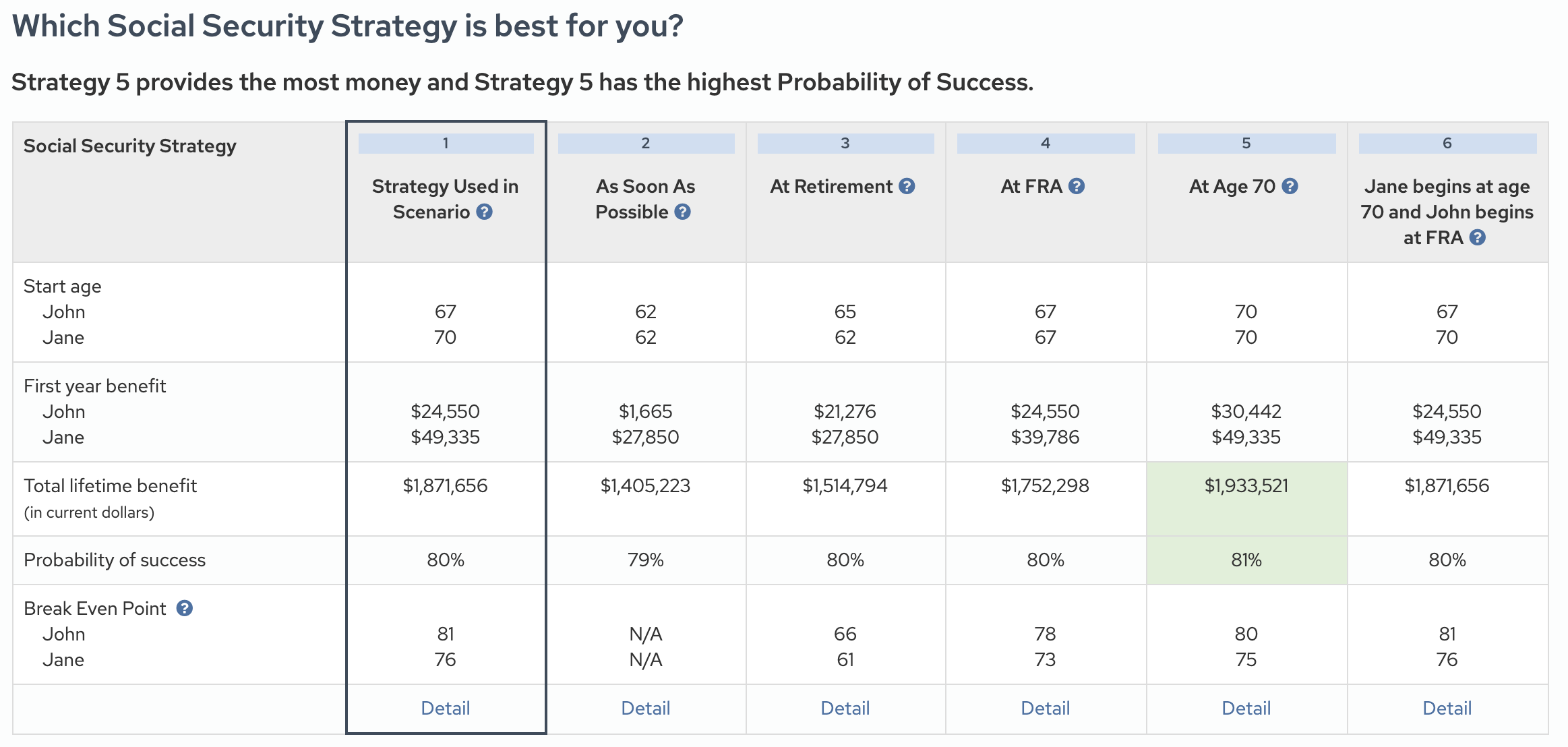Select strategy column header number 2

click(645, 144)
